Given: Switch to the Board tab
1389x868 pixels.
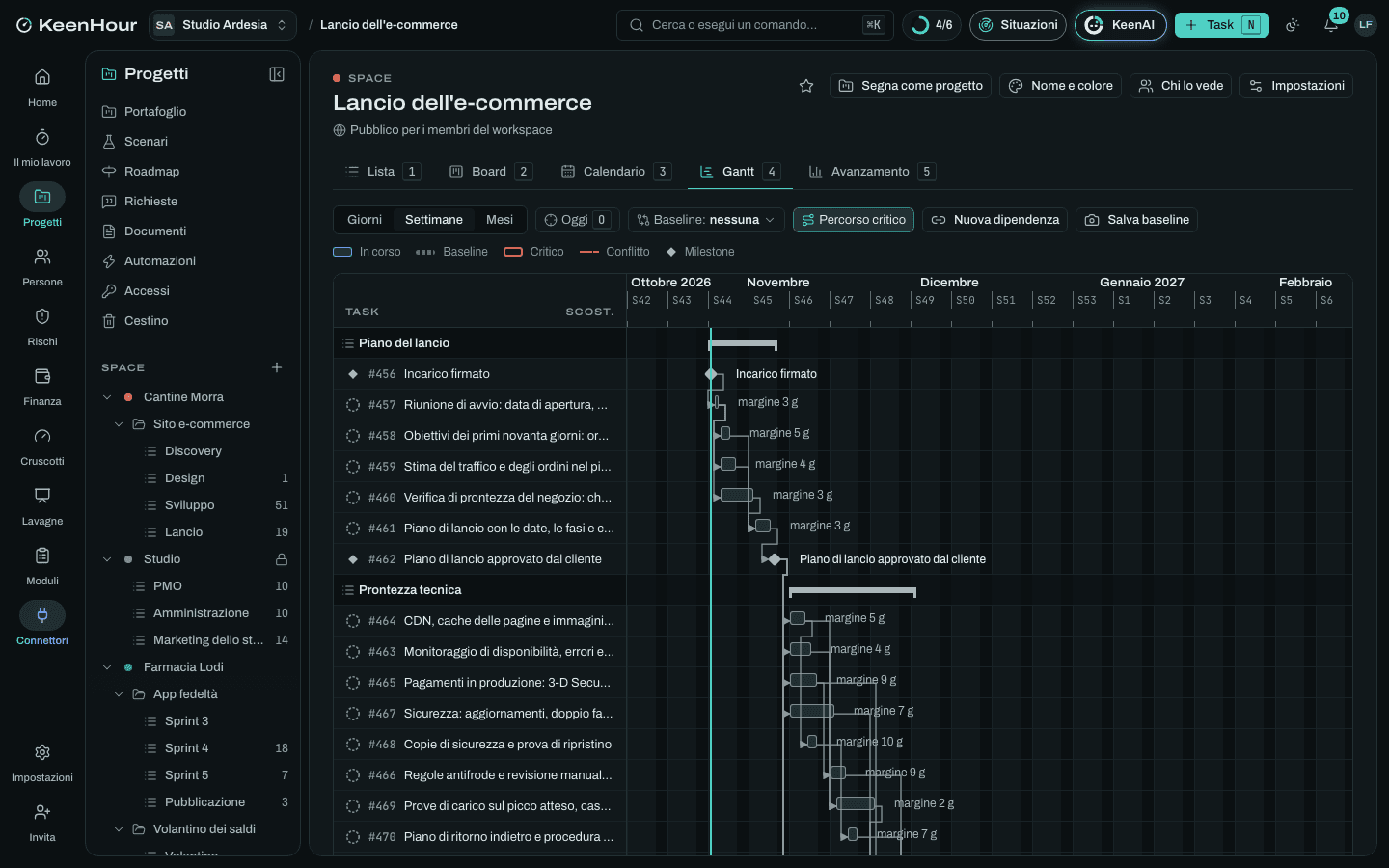Looking at the screenshot, I should (490, 172).
